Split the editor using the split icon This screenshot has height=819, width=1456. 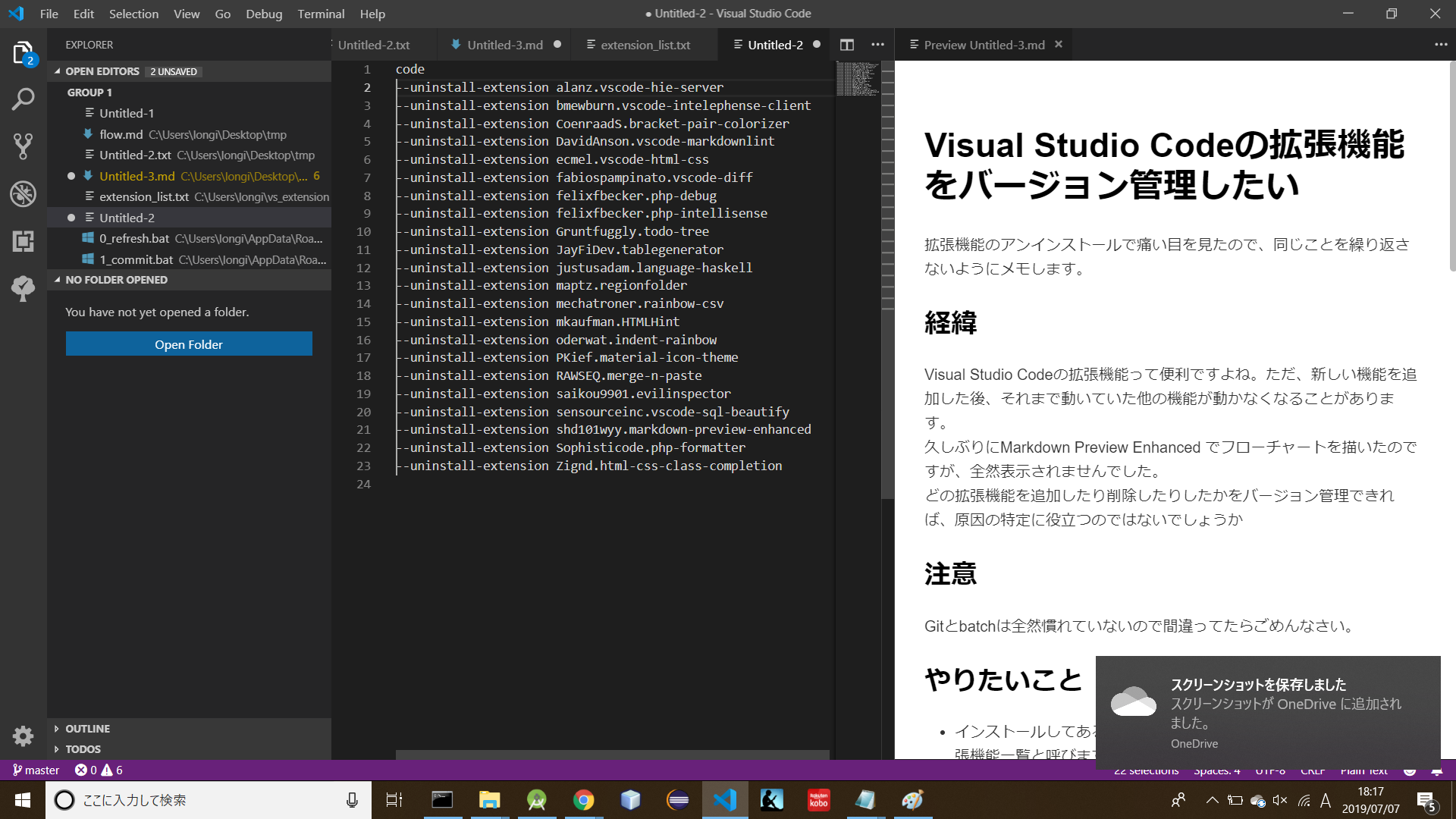point(847,45)
